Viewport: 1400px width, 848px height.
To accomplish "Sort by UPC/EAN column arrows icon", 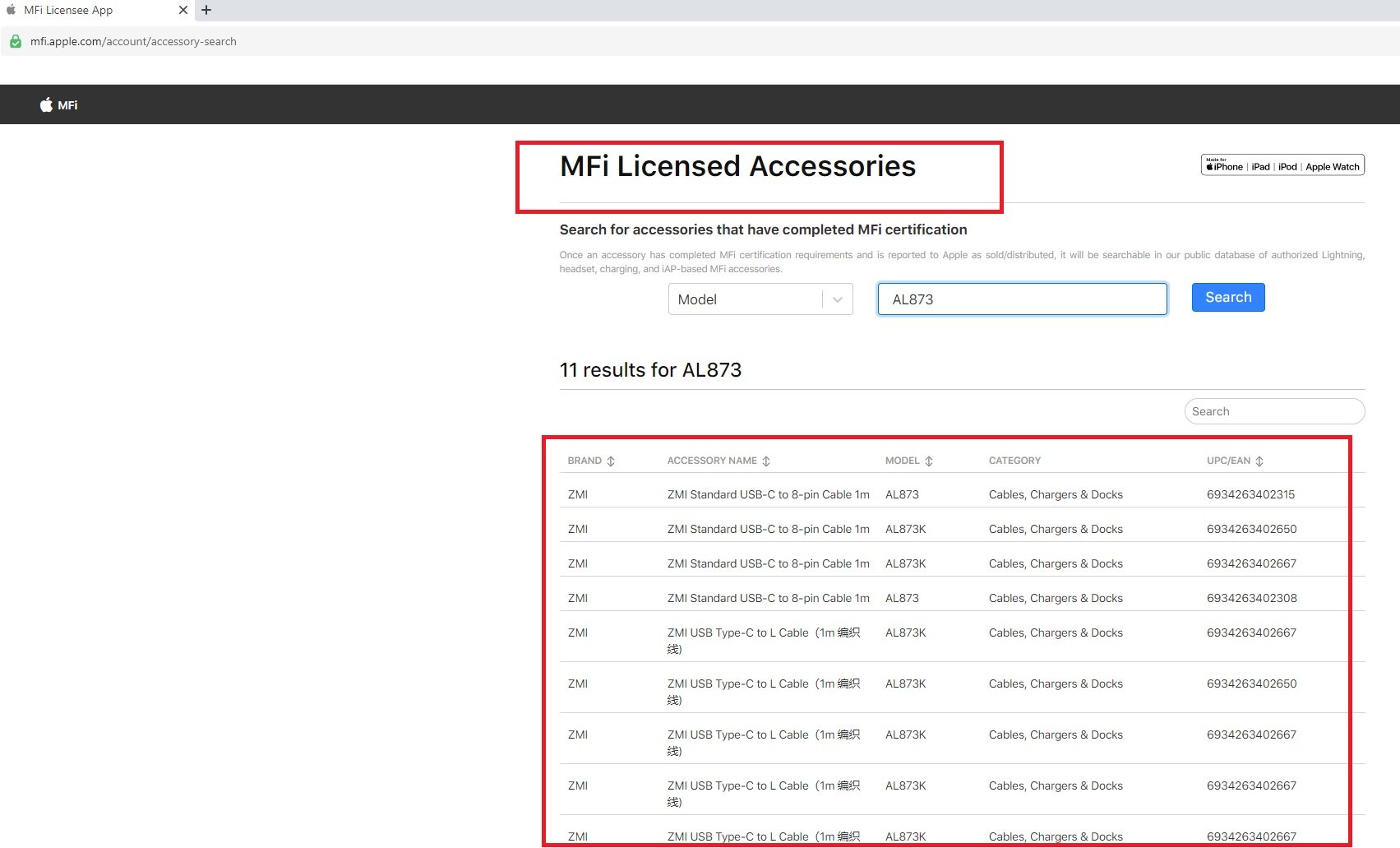I will coord(1259,461).
